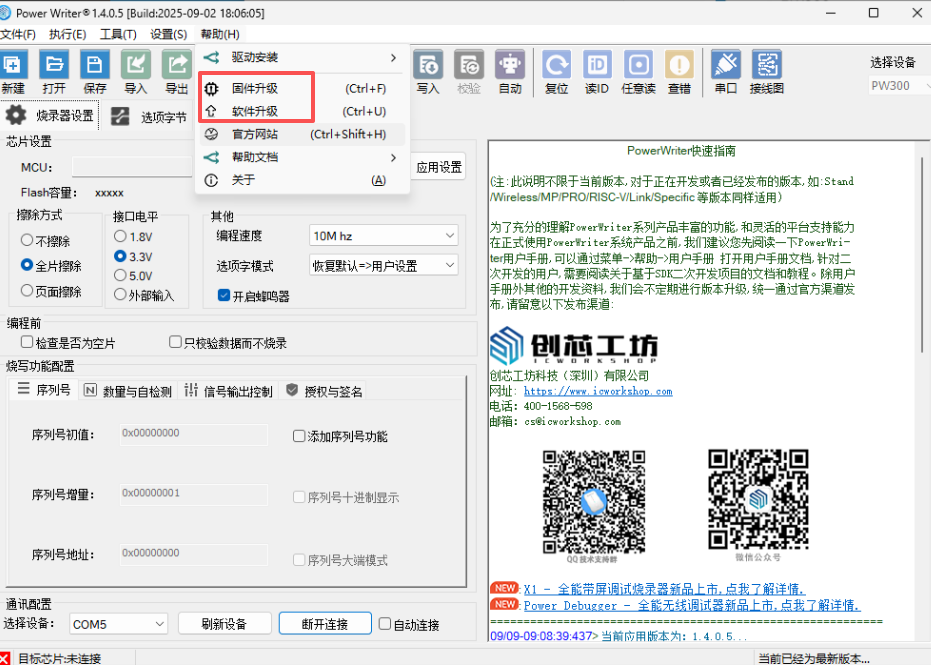
Task: Click the 保存 (Save) toolbar icon
Action: (x=94, y=64)
